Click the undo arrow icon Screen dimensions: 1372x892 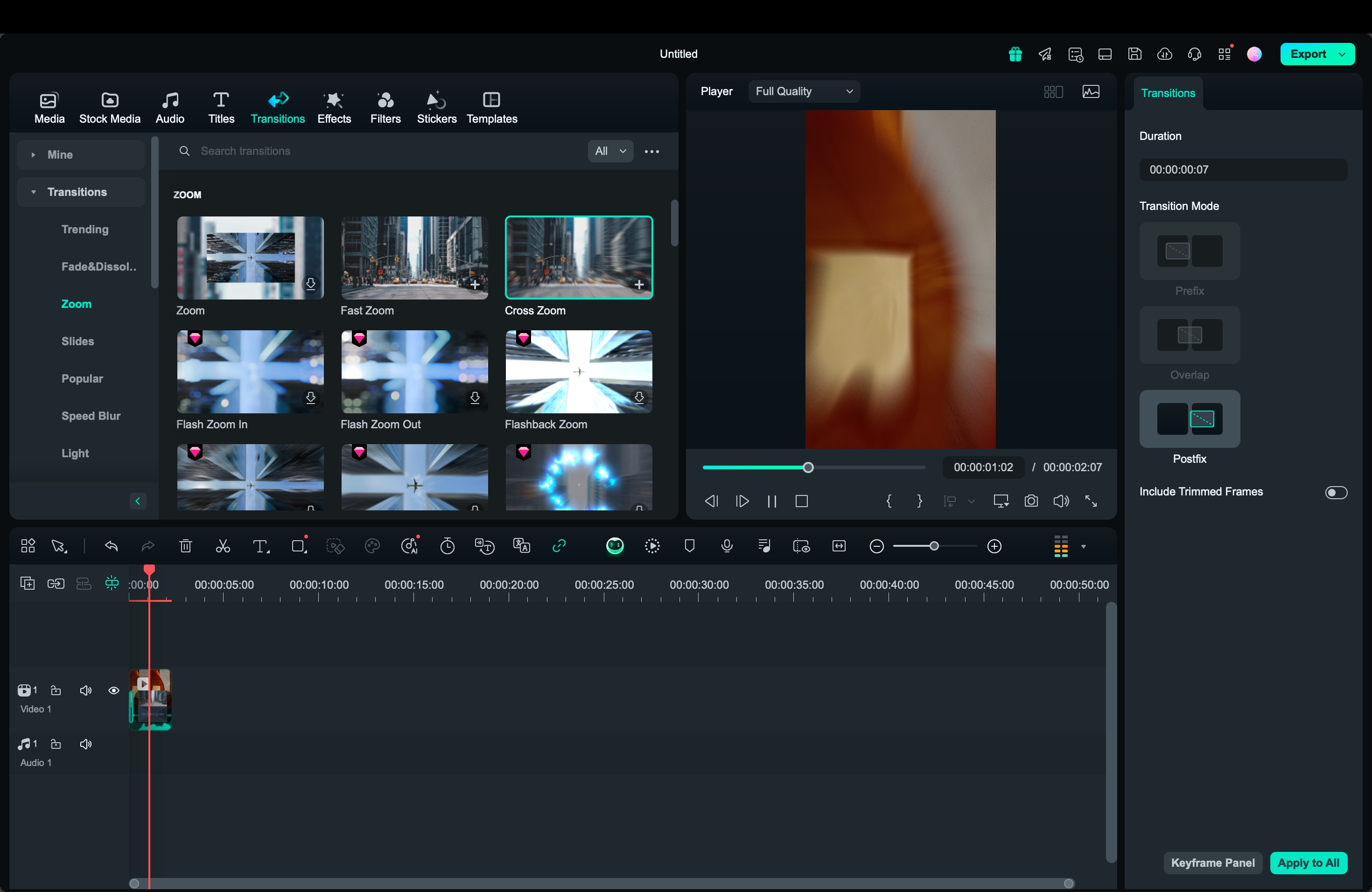click(111, 546)
